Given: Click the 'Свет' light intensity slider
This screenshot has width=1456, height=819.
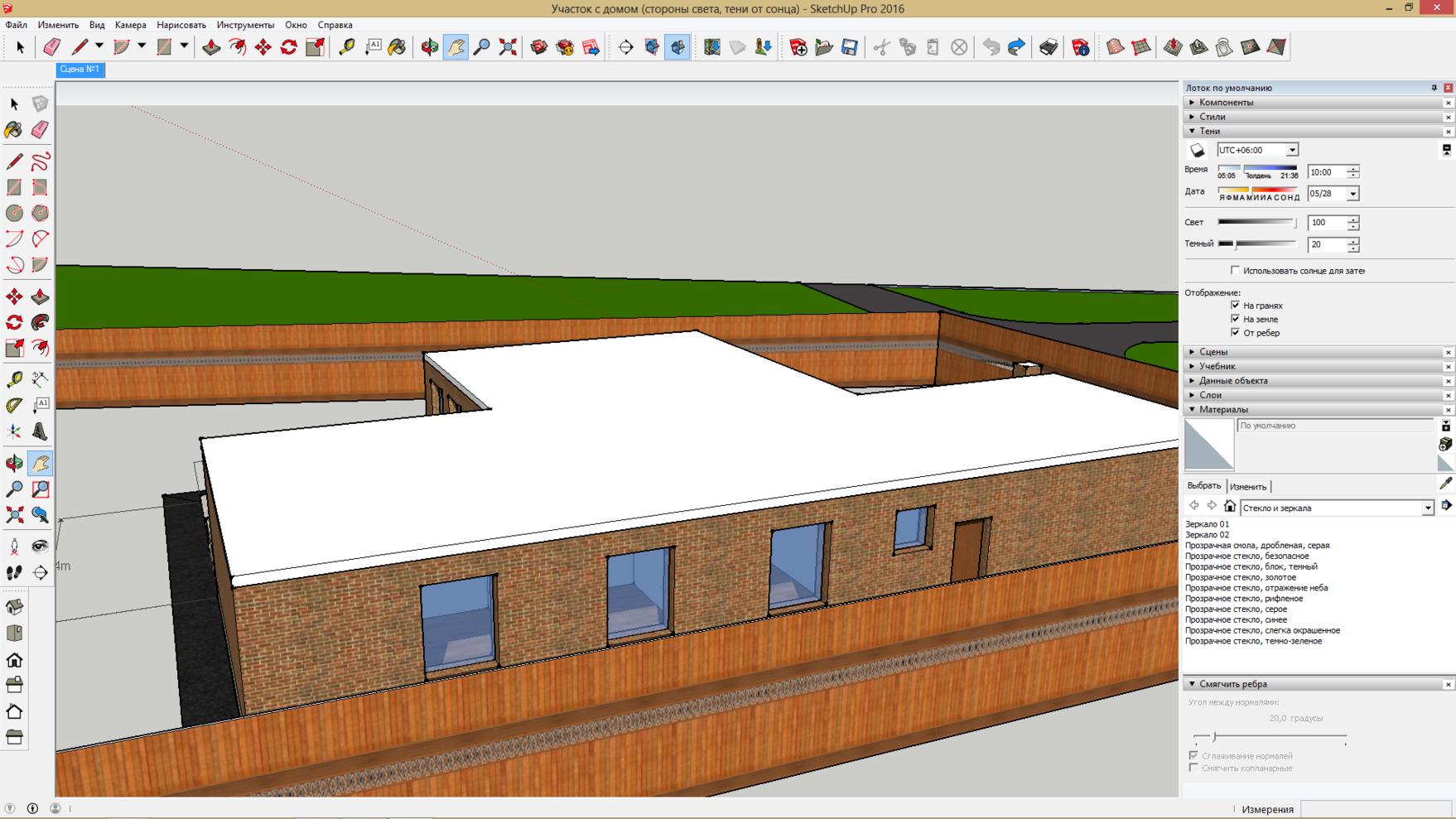Looking at the screenshot, I should pos(1256,223).
